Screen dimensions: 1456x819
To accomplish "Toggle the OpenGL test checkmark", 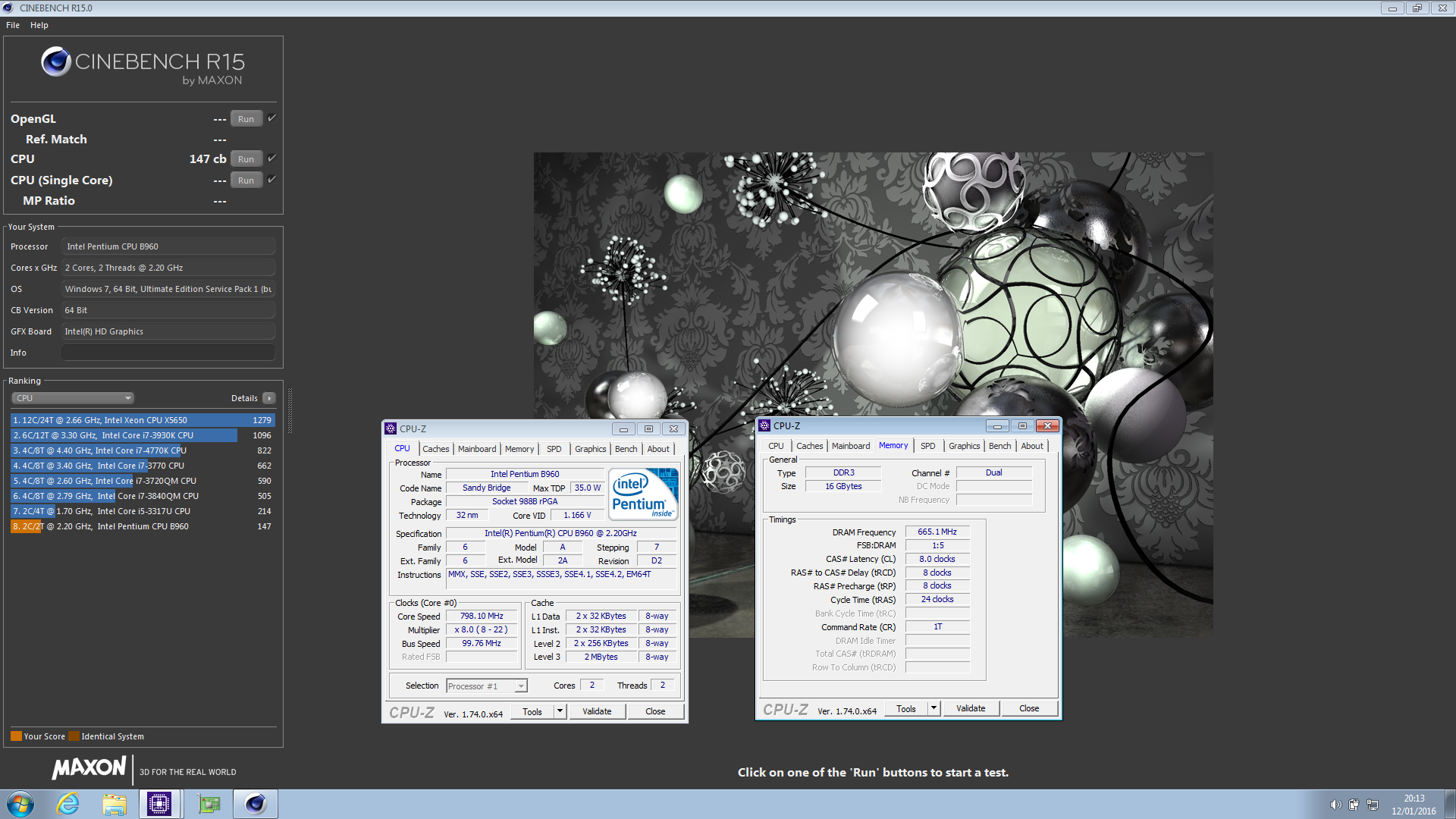I will (x=271, y=118).
